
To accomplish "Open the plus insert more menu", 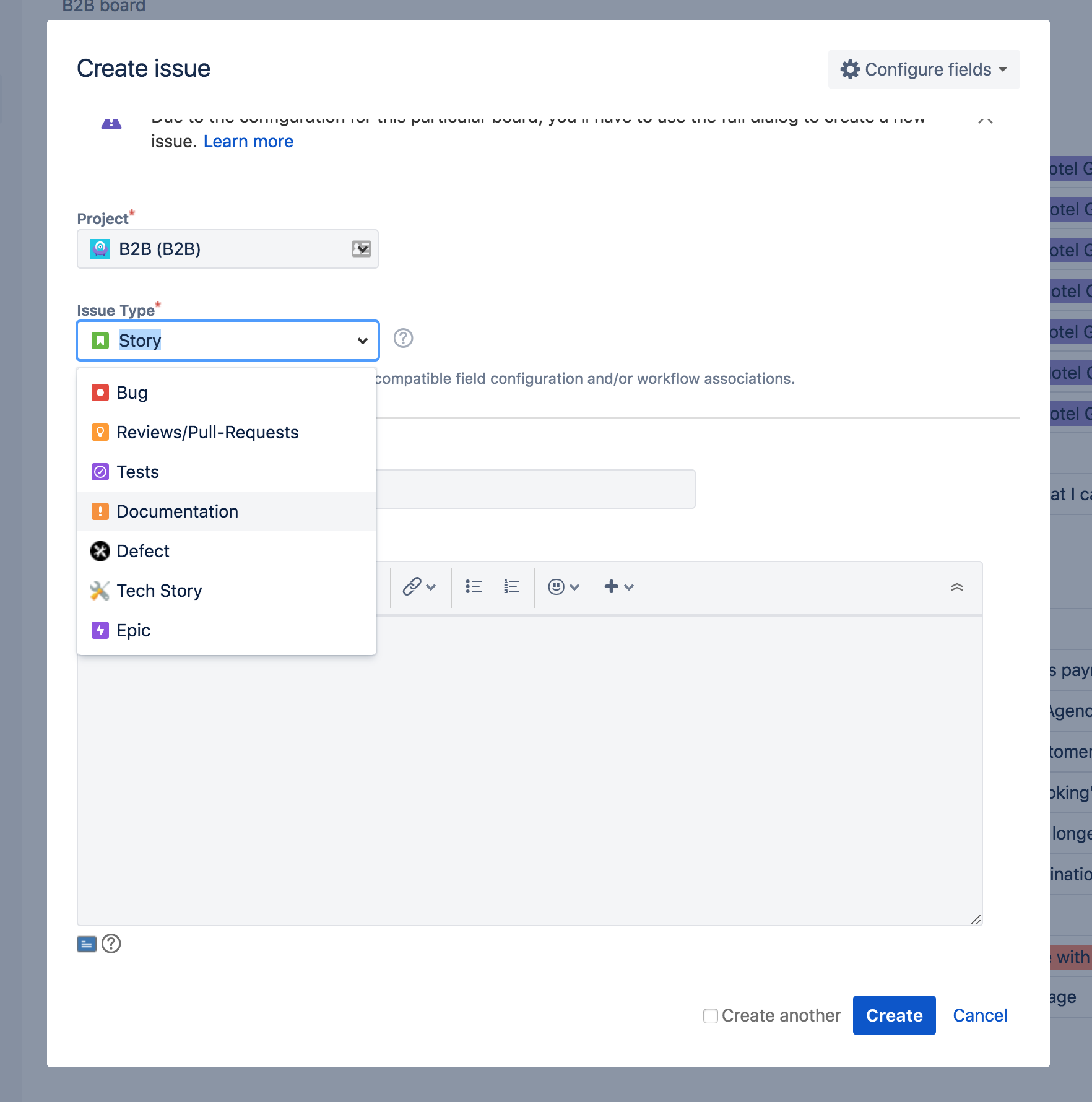I will point(618,586).
